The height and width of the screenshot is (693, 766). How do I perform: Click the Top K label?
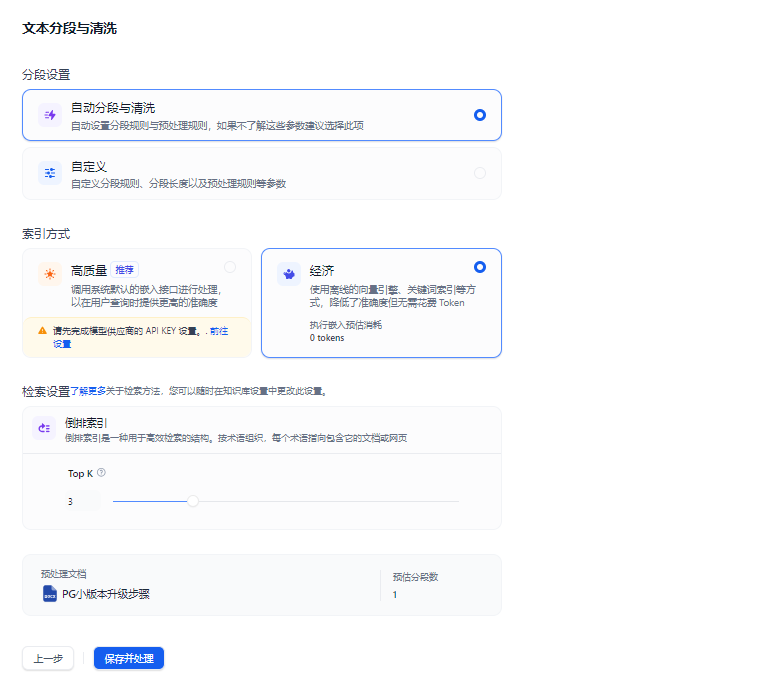click(80, 474)
